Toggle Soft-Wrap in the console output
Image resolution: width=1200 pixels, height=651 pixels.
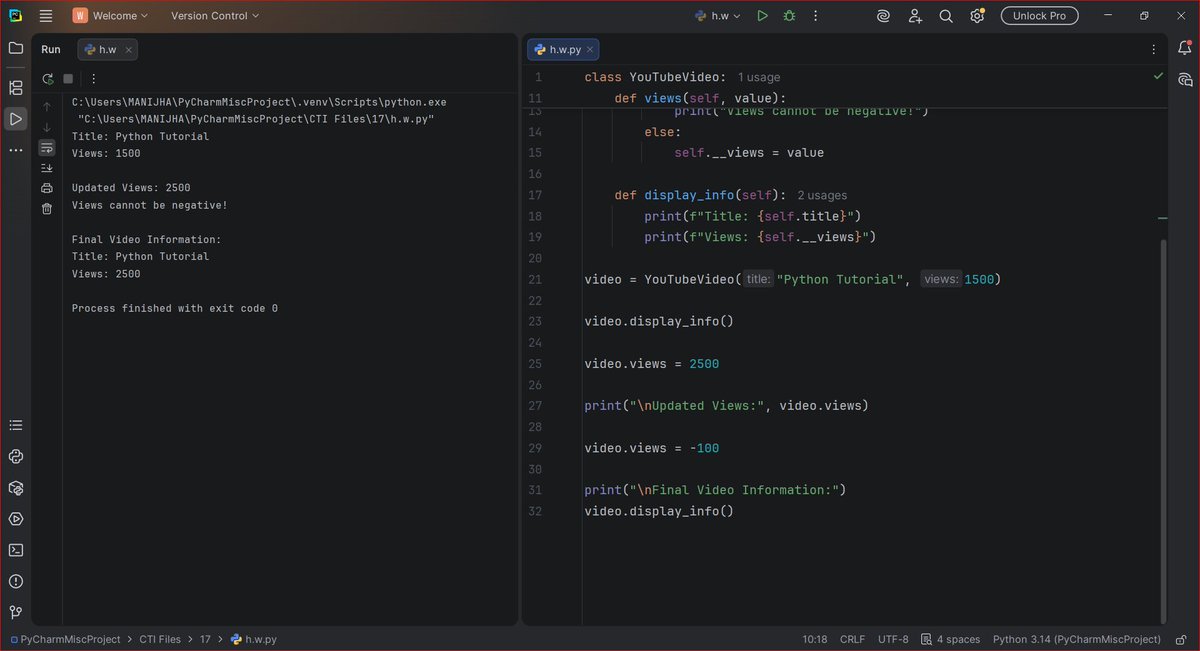(x=47, y=147)
